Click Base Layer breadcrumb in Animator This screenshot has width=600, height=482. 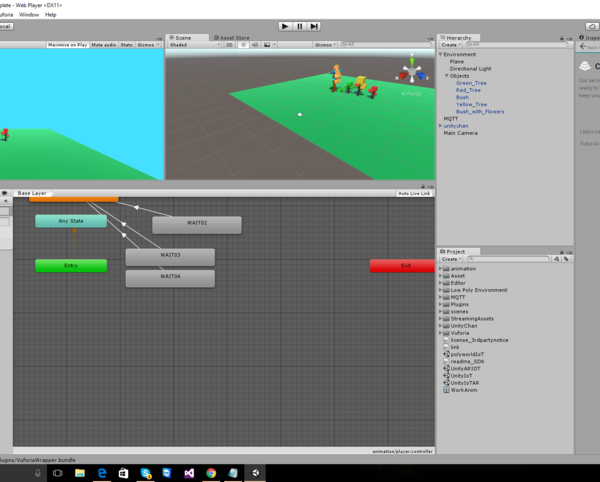click(x=32, y=193)
